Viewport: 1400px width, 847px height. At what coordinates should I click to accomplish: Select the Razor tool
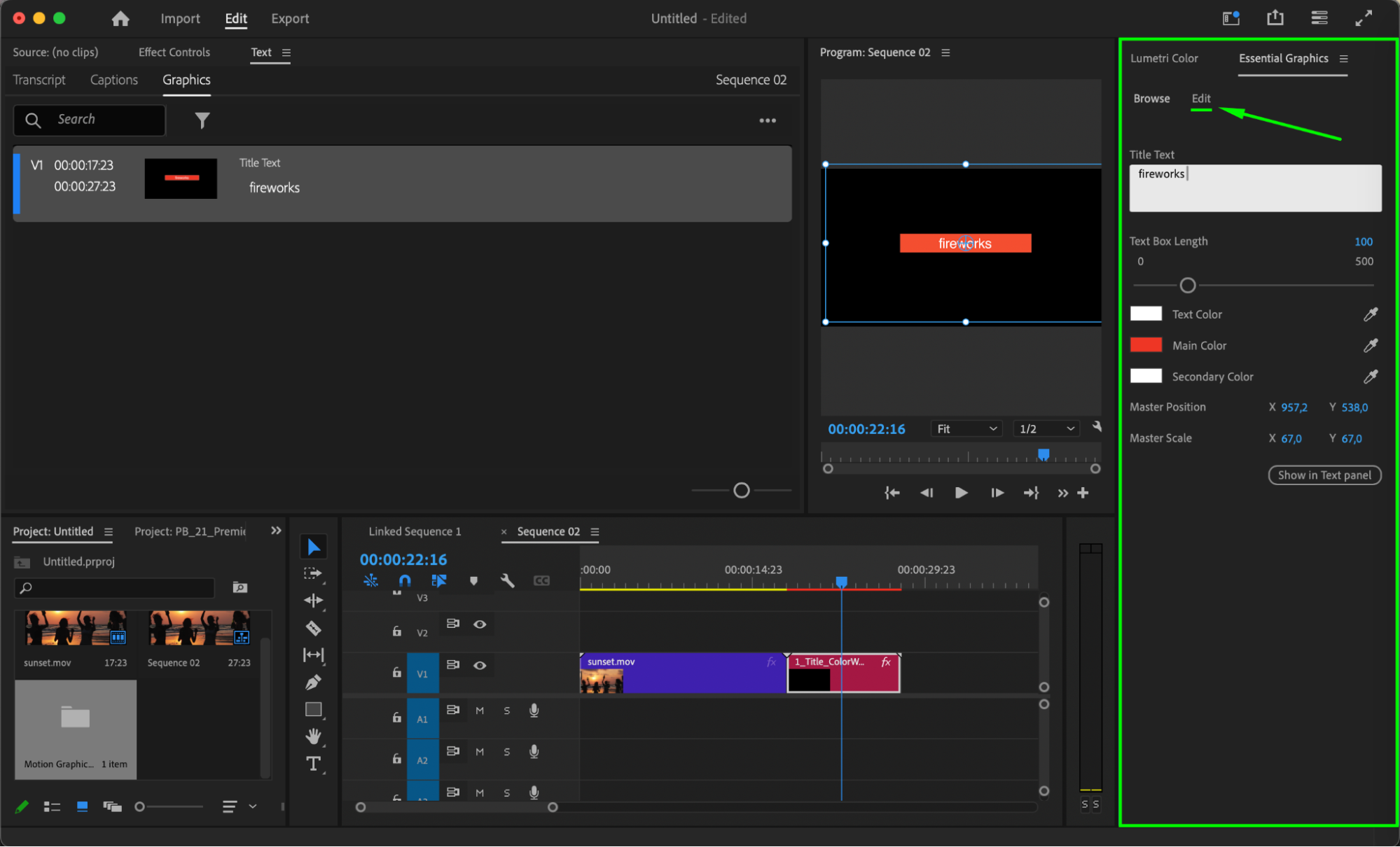click(313, 628)
